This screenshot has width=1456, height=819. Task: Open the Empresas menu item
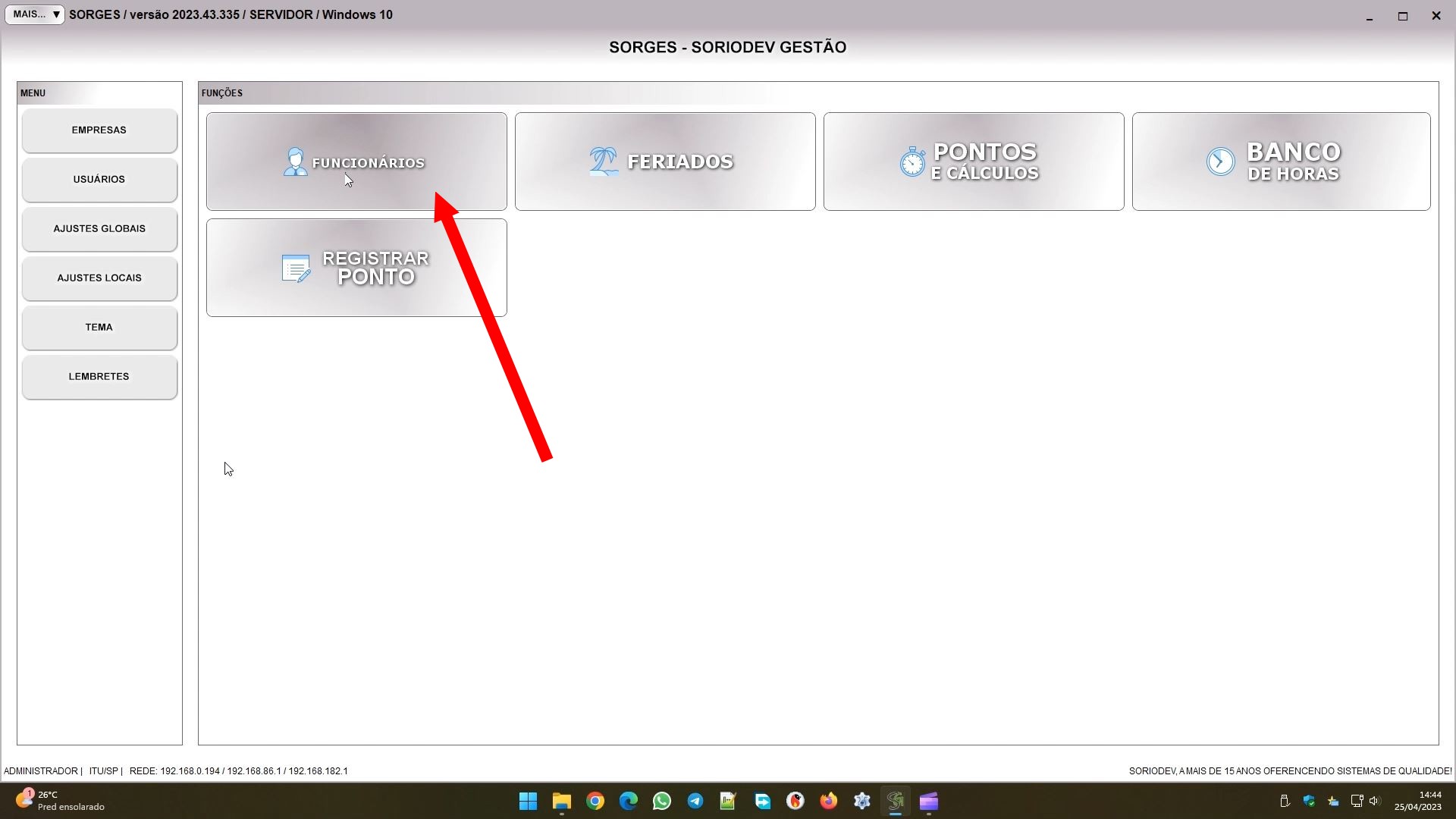pos(99,130)
